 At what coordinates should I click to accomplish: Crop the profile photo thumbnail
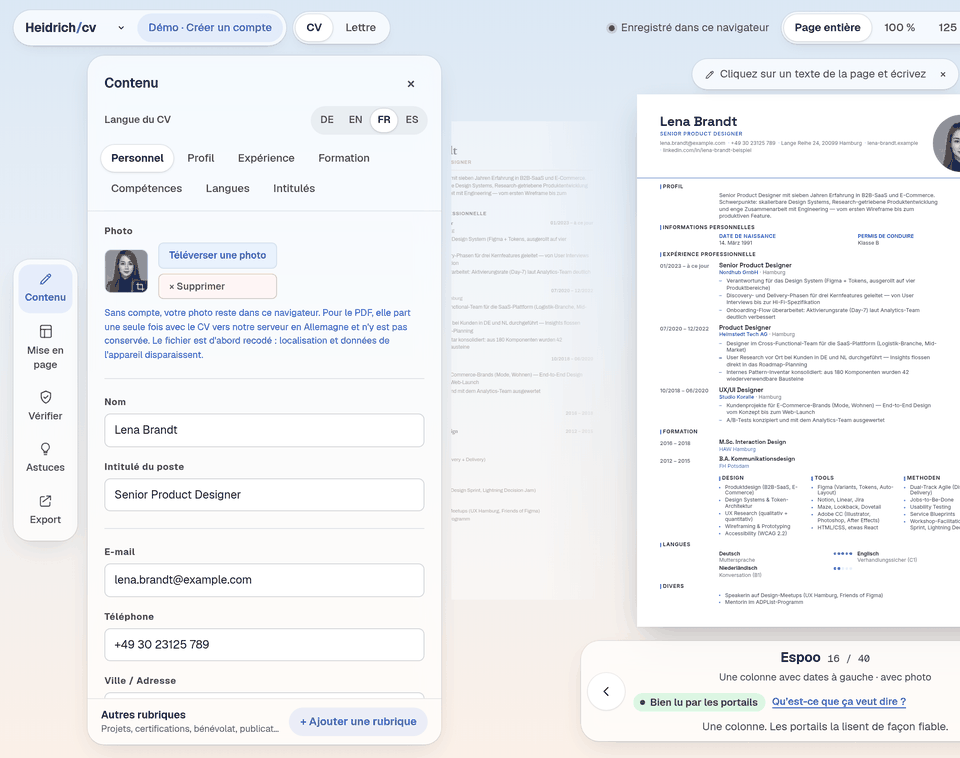coord(140,285)
